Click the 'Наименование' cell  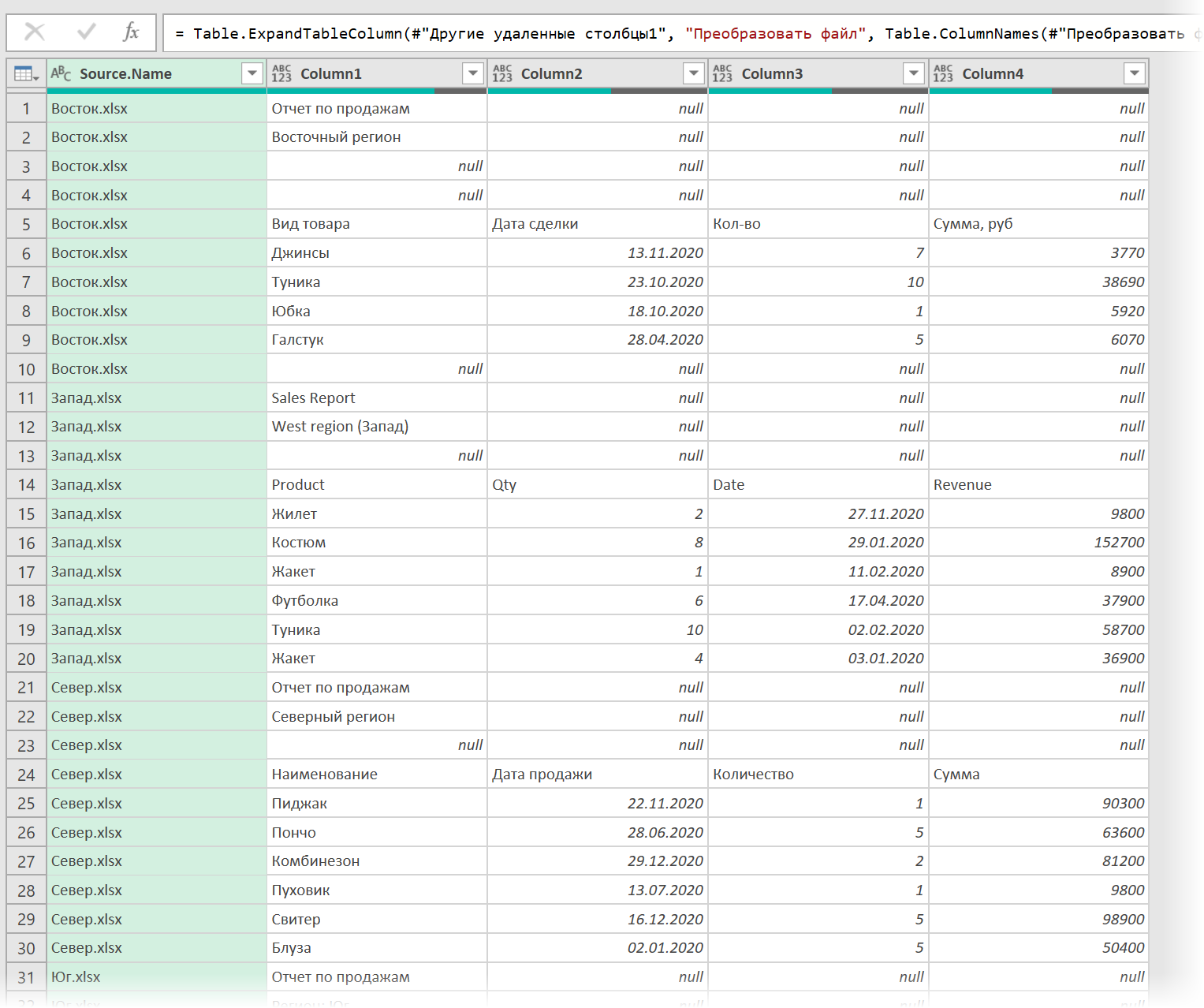(377, 775)
